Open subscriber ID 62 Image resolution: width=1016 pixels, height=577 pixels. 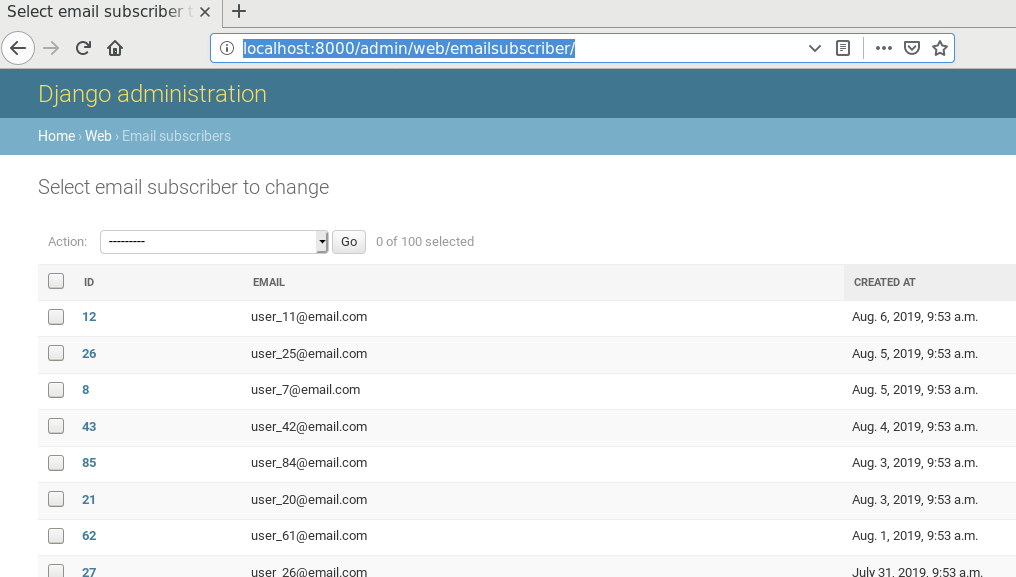(89, 536)
